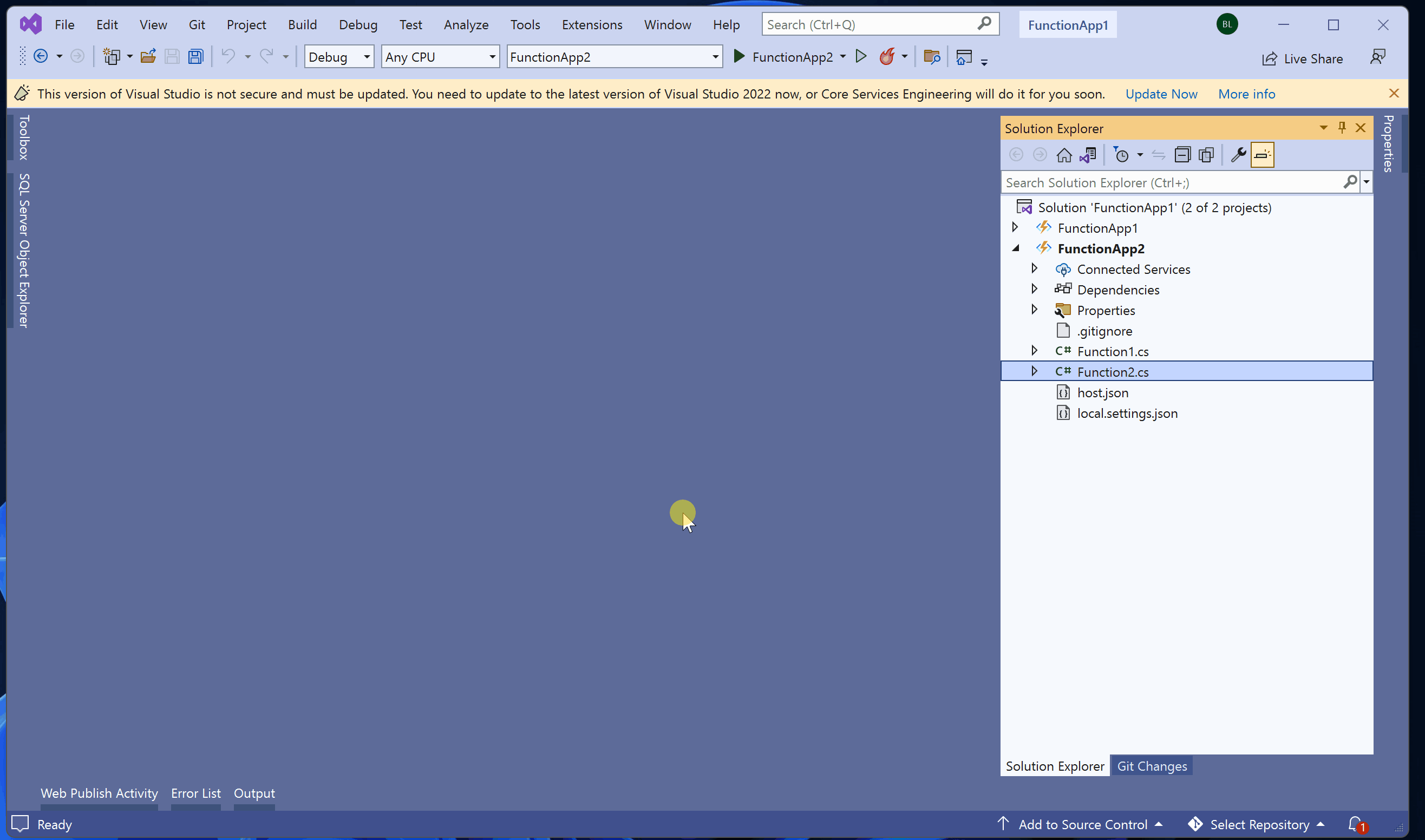Open Properties via the wrench icon
The width and height of the screenshot is (1425, 840).
[x=1238, y=155]
